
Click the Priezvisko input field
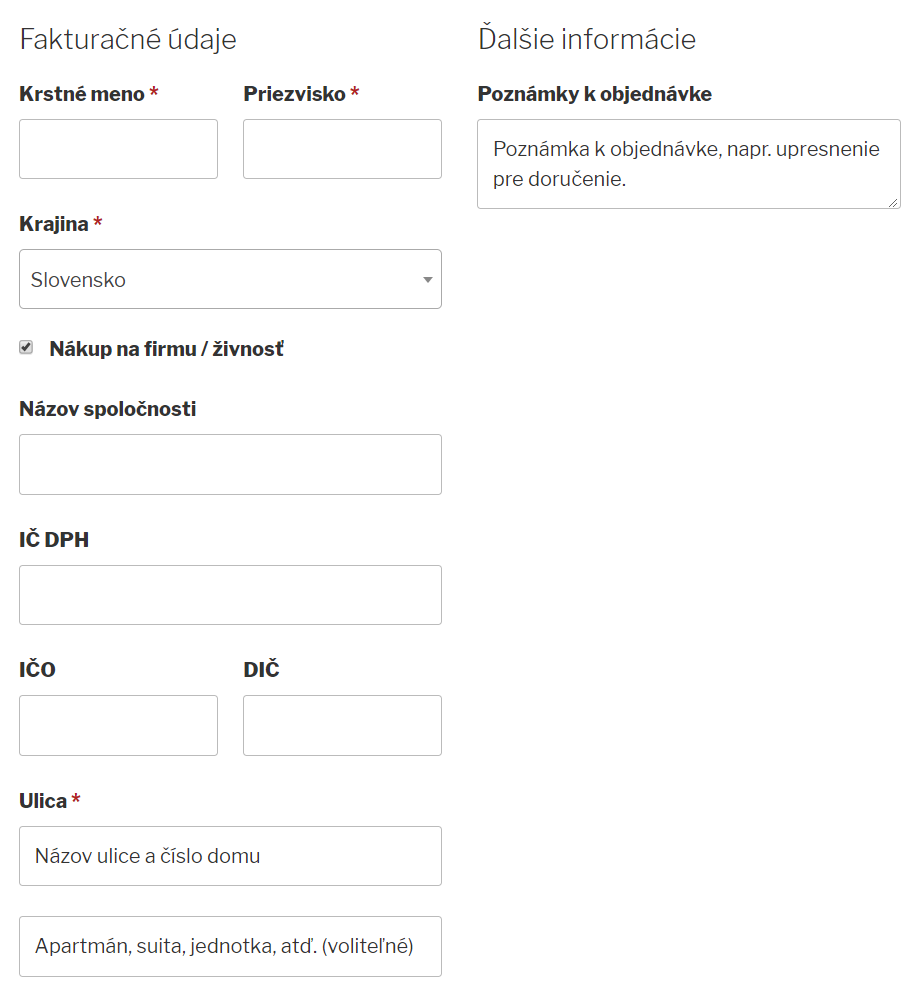tap(342, 149)
